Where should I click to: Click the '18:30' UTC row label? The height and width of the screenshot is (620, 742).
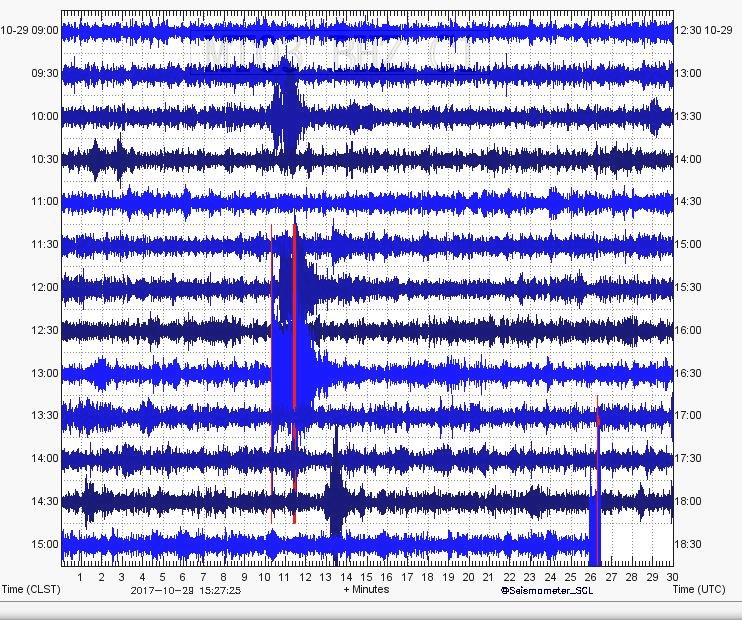[688, 544]
